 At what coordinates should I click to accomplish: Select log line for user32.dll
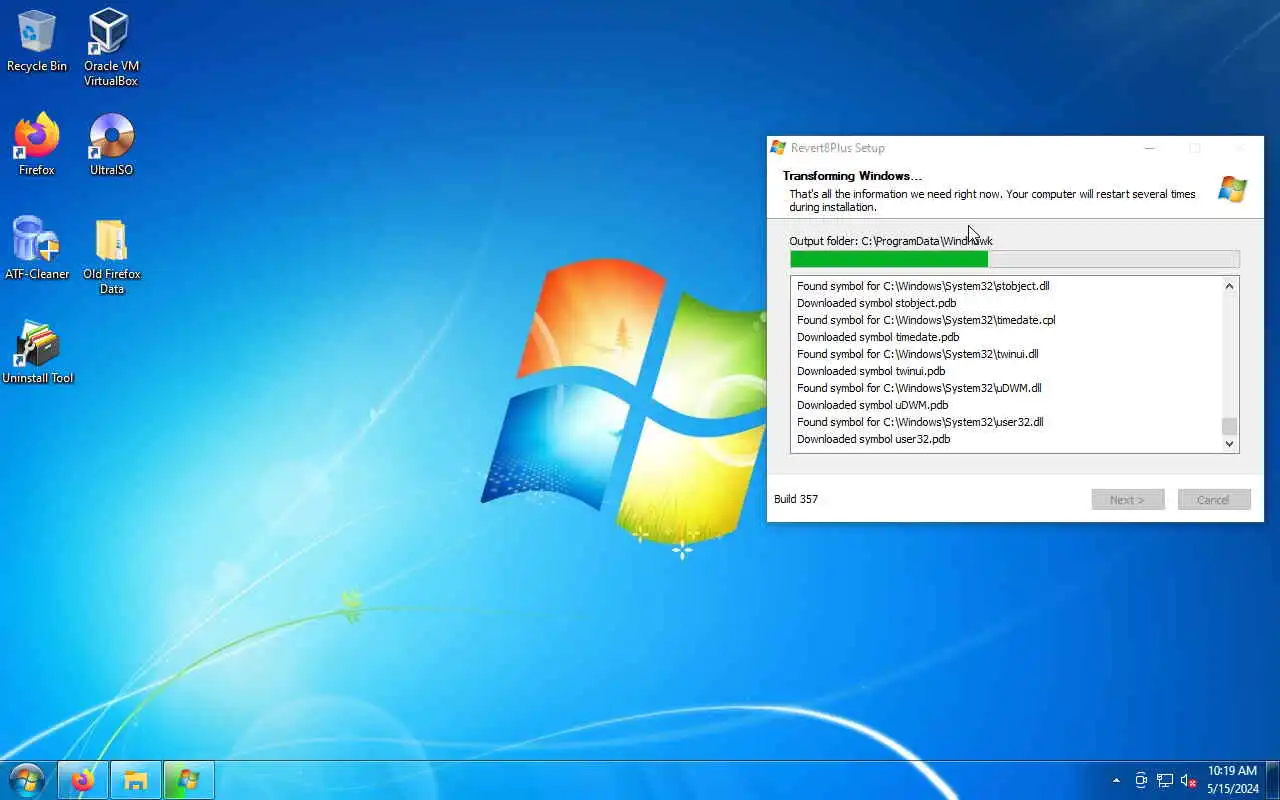pos(920,422)
